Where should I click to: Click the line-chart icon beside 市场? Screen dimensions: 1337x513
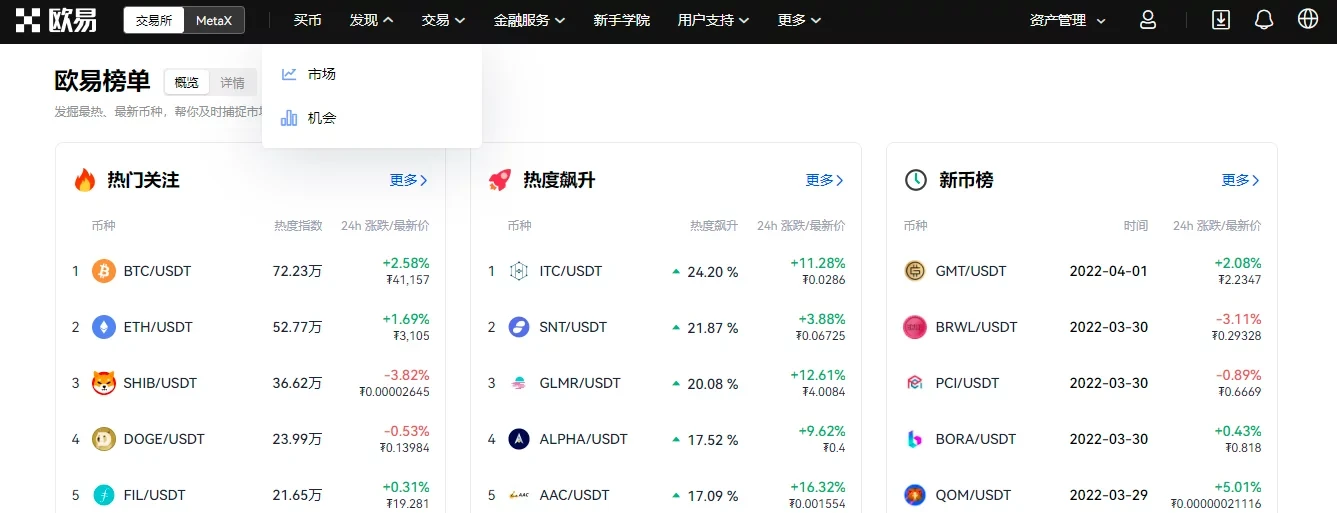pyautogui.click(x=289, y=74)
